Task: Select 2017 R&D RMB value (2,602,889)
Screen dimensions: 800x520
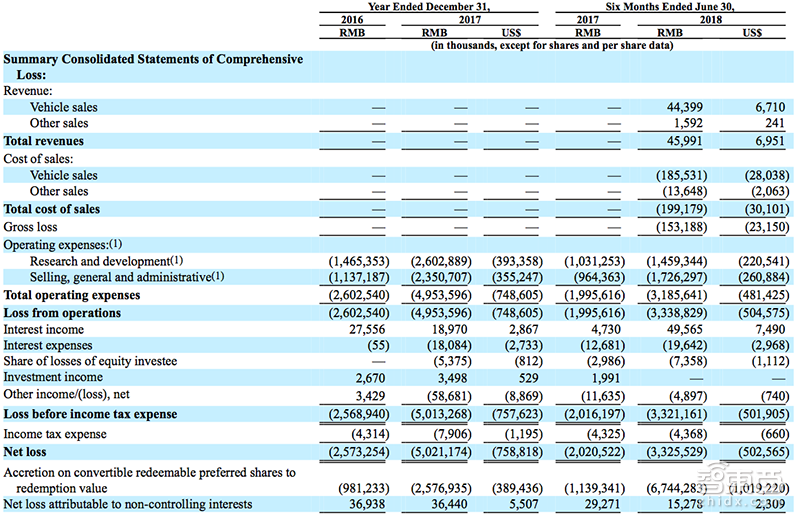Action: [441, 261]
